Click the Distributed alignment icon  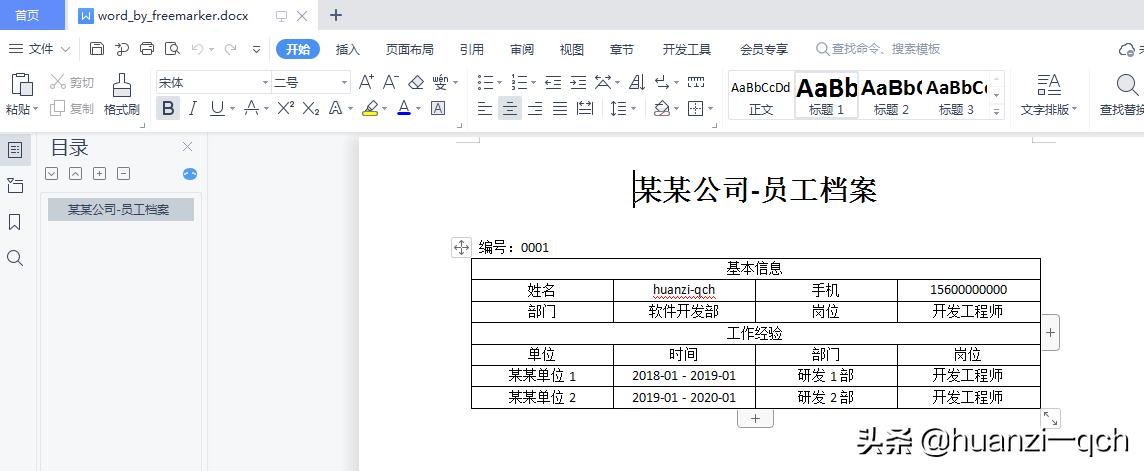584,109
